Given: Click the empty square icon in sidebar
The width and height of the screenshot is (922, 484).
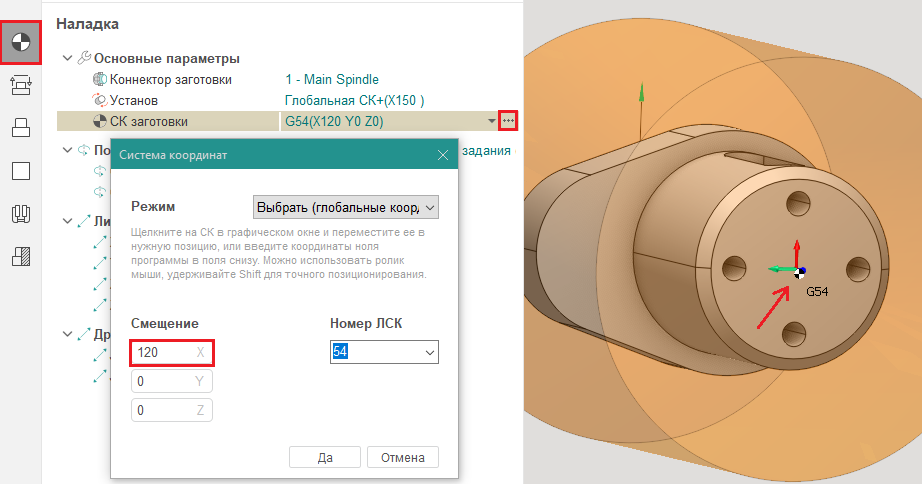Looking at the screenshot, I should [21, 170].
